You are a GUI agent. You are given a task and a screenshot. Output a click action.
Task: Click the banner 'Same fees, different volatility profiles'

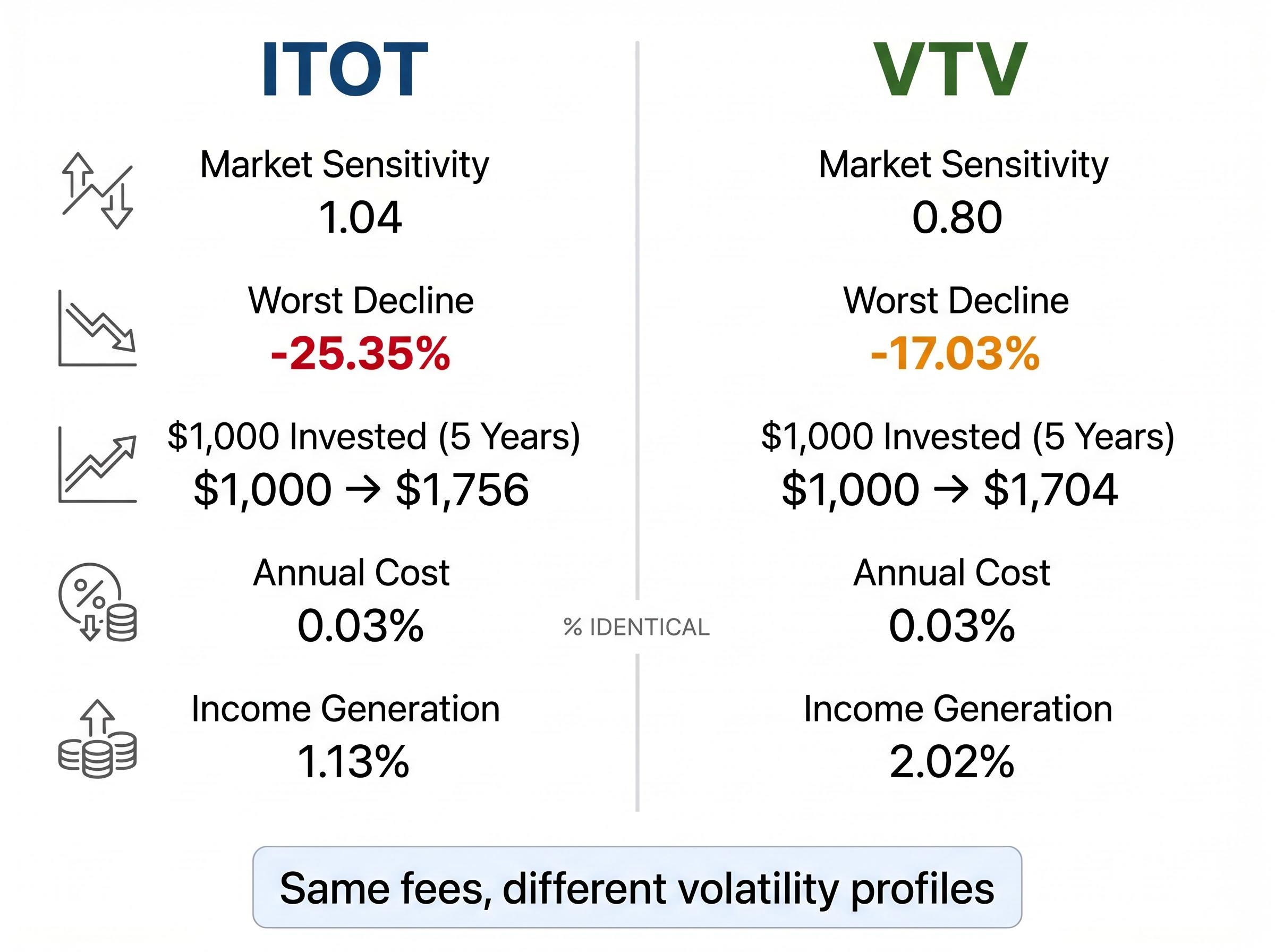tap(636, 888)
